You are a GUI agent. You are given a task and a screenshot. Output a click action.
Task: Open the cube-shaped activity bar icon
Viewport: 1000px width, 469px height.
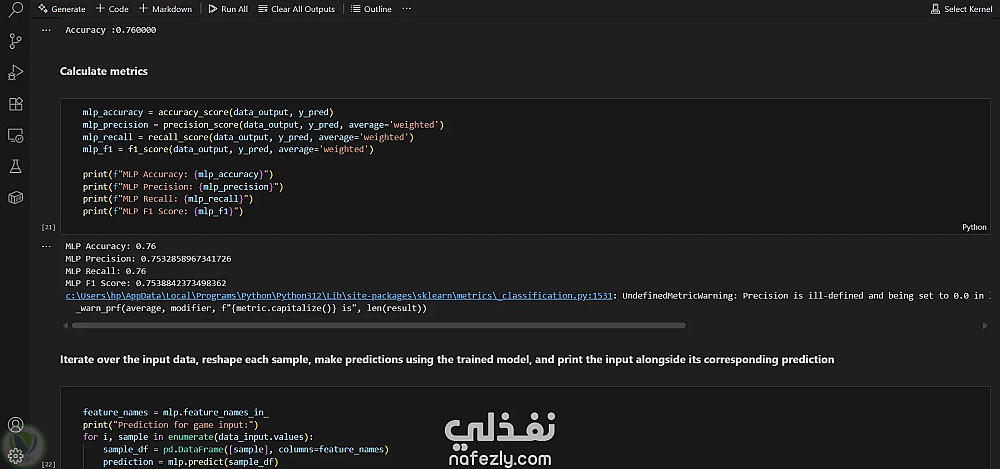(x=15, y=198)
